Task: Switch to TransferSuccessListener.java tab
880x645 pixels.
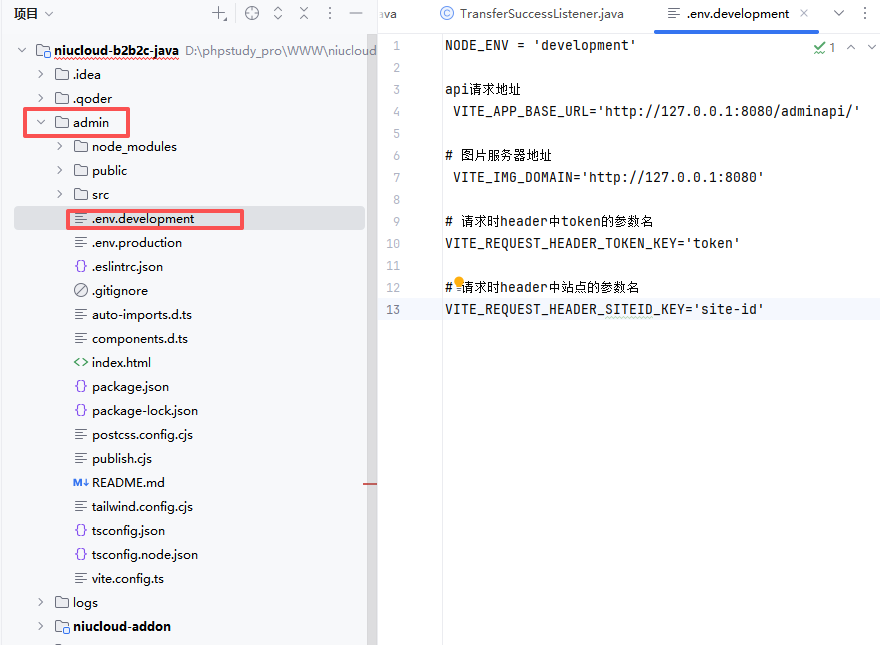Action: [540, 14]
